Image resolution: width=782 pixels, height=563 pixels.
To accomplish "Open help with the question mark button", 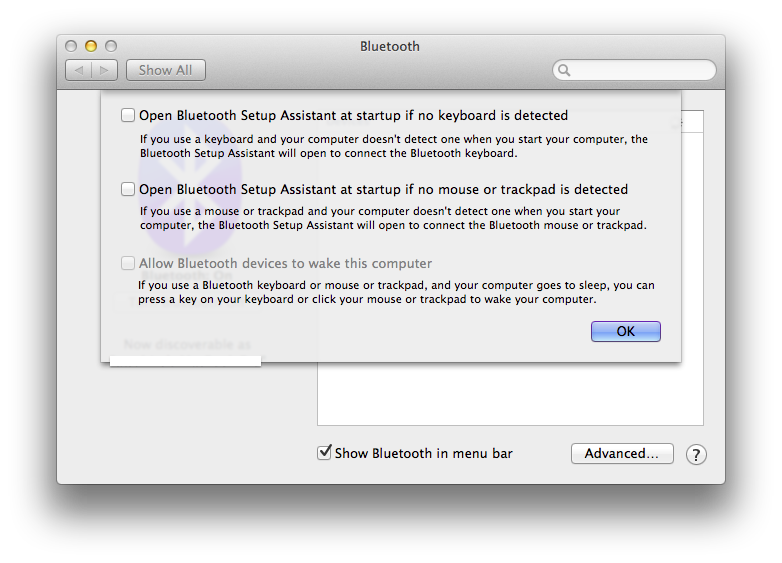I will pyautogui.click(x=696, y=454).
